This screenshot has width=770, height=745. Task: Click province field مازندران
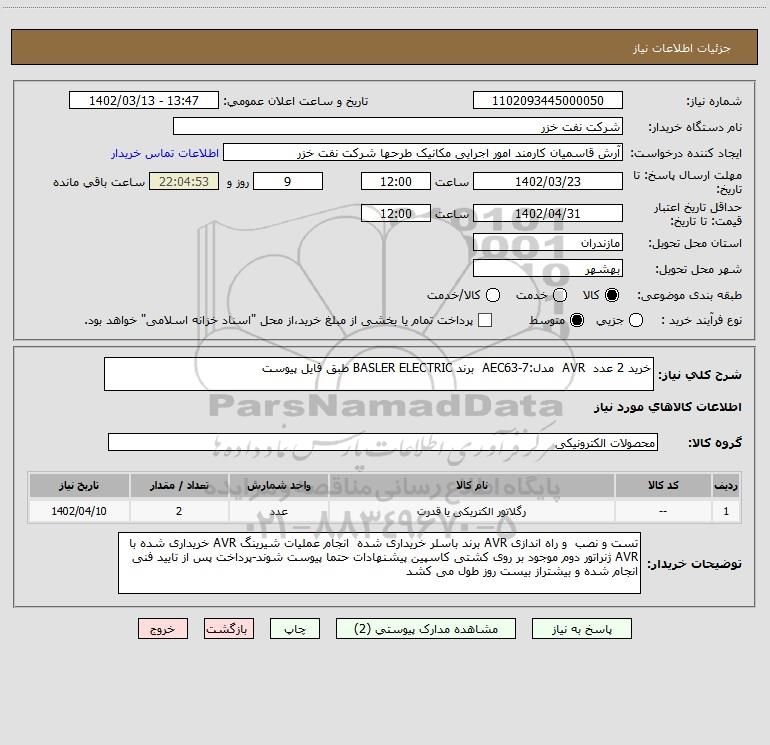(548, 243)
